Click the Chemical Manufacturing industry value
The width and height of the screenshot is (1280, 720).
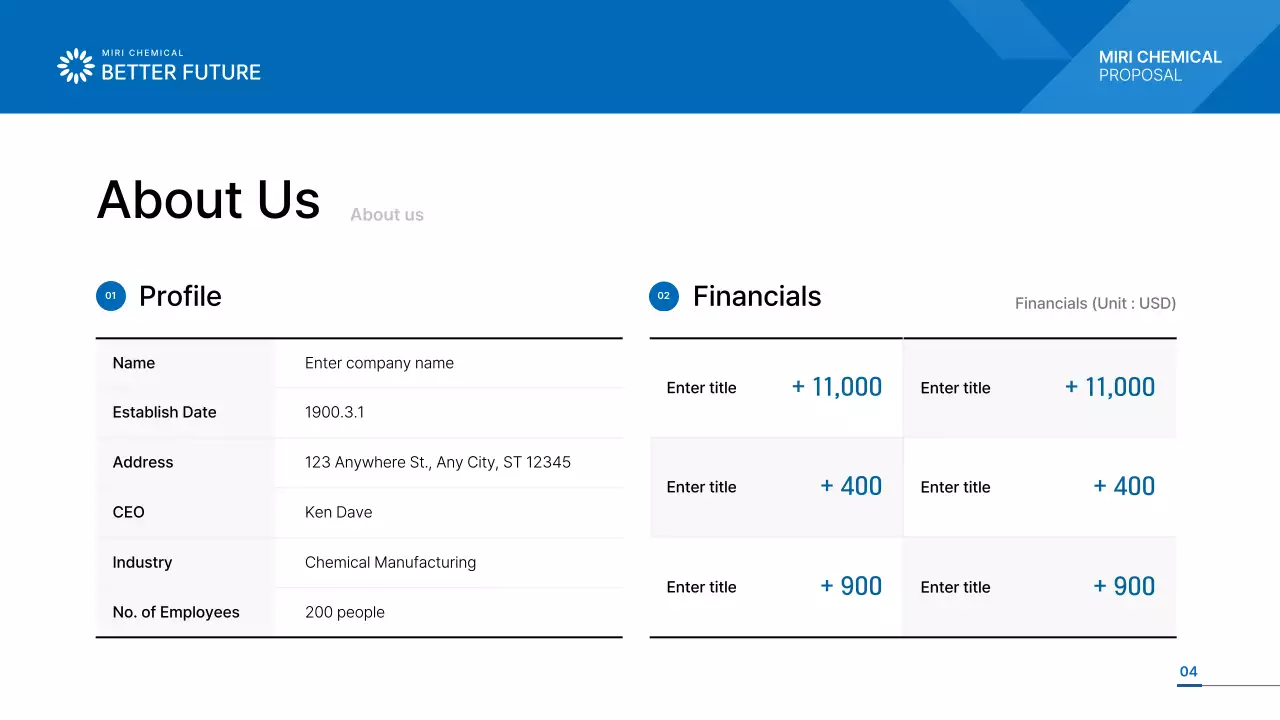pyautogui.click(x=390, y=562)
